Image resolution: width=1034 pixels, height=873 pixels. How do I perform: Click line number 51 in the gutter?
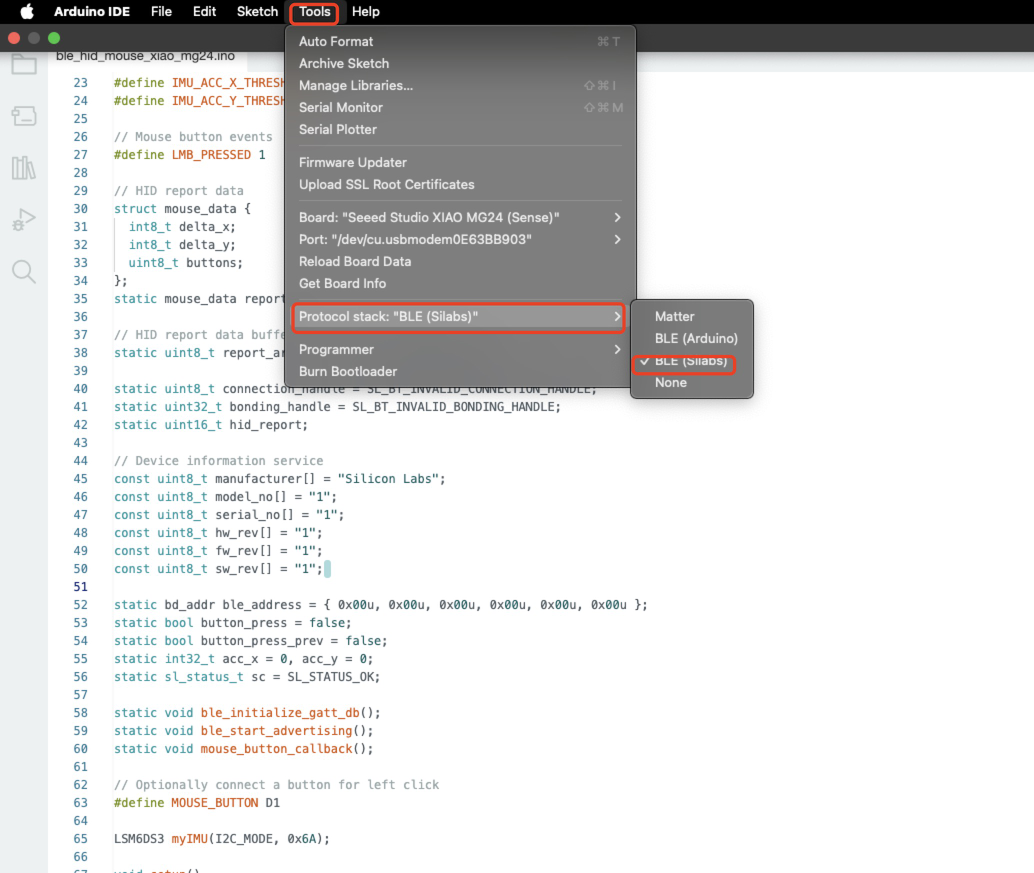click(80, 587)
